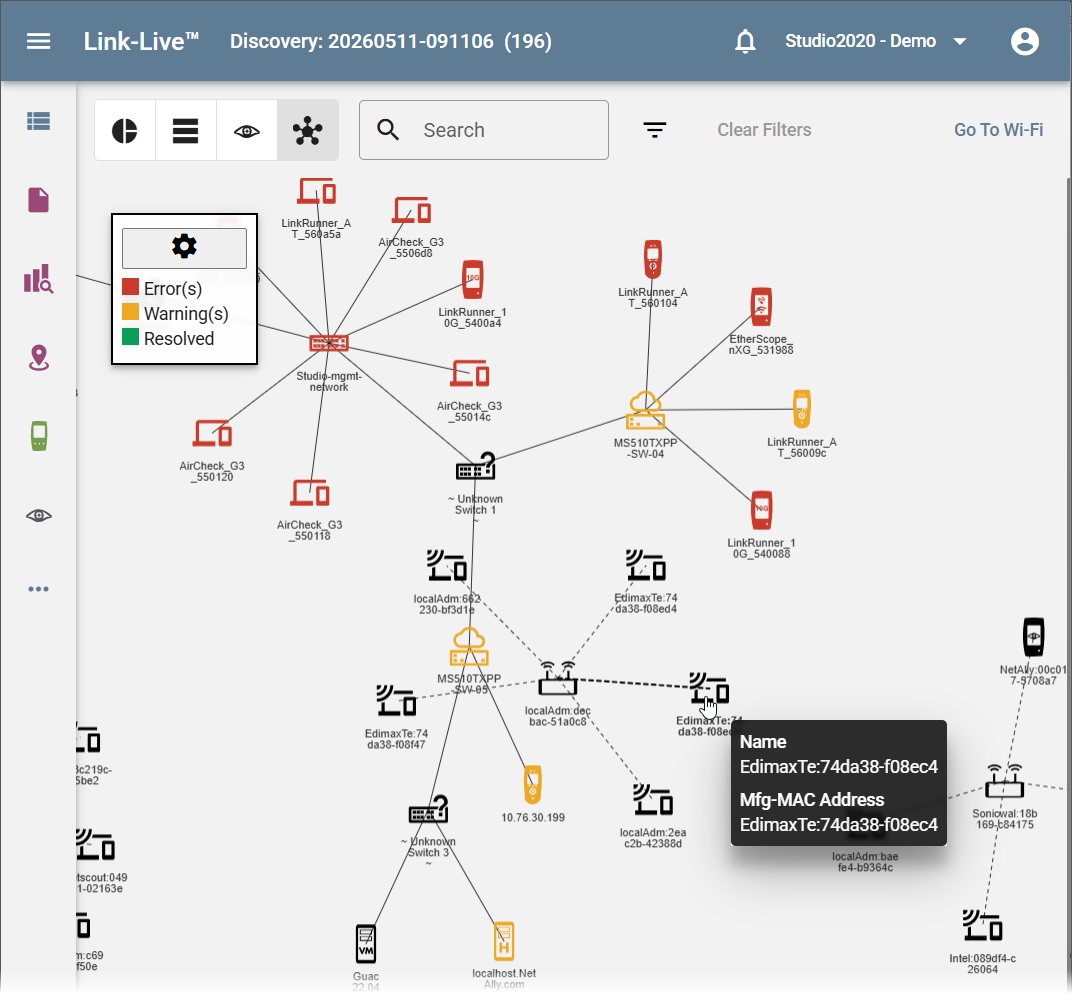Open legend settings gear button
This screenshot has height=994, width=1072.
tap(184, 247)
